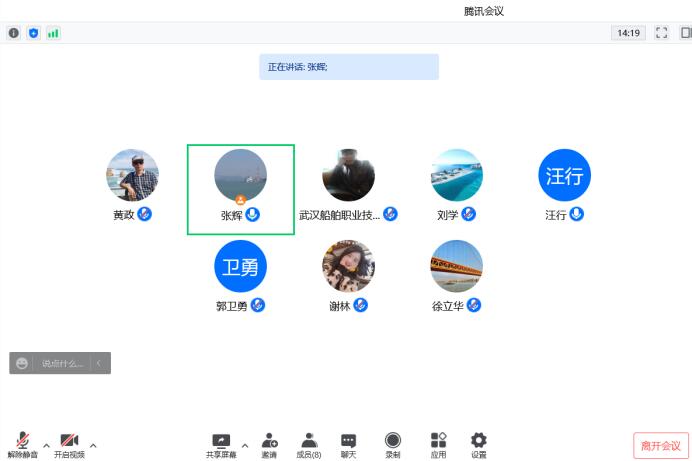
Task: Click the blue security shield icon
Action: (34, 33)
